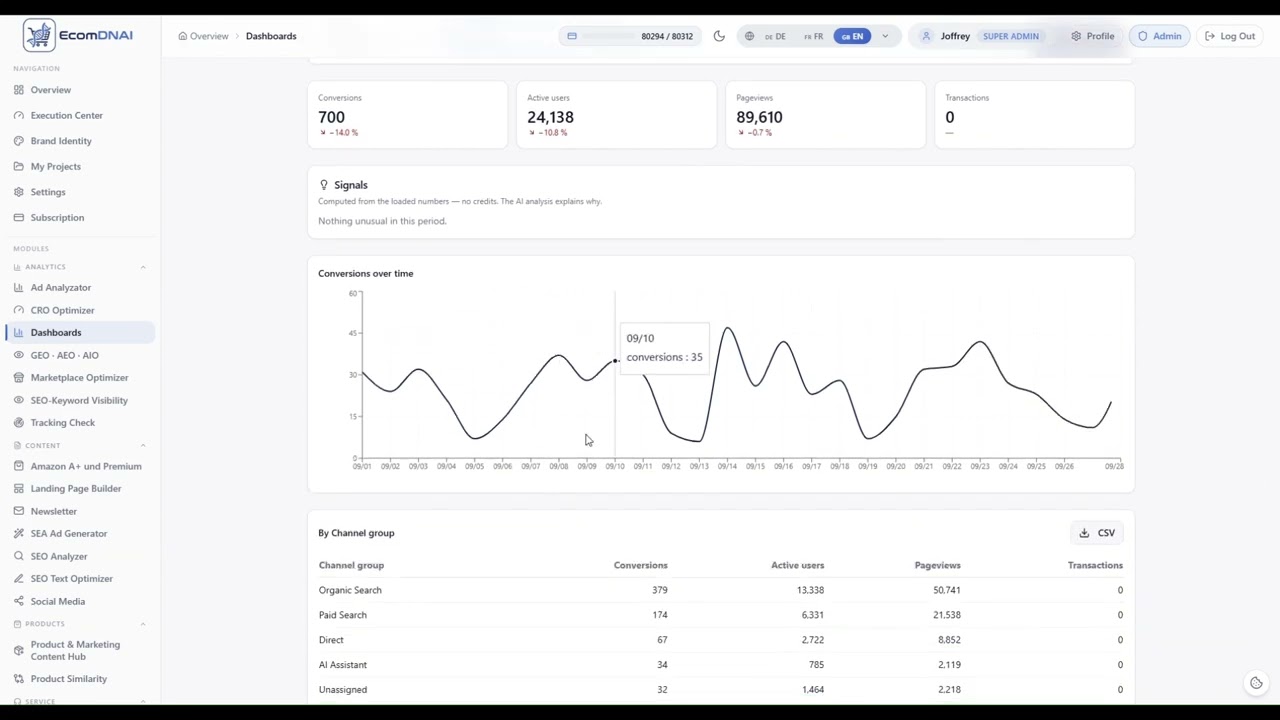The width and height of the screenshot is (1280, 720).
Task: Download the channel group CSV
Action: 1097,533
